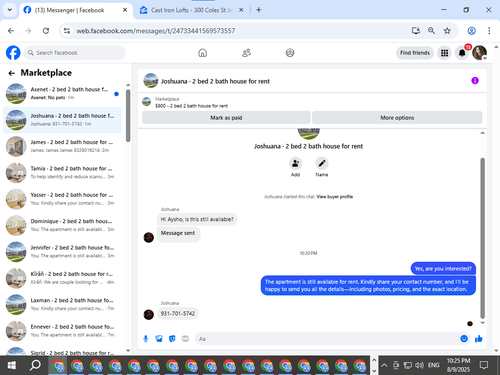
Task: Show hidden system tray icons chevron
Action: [x=384, y=365]
